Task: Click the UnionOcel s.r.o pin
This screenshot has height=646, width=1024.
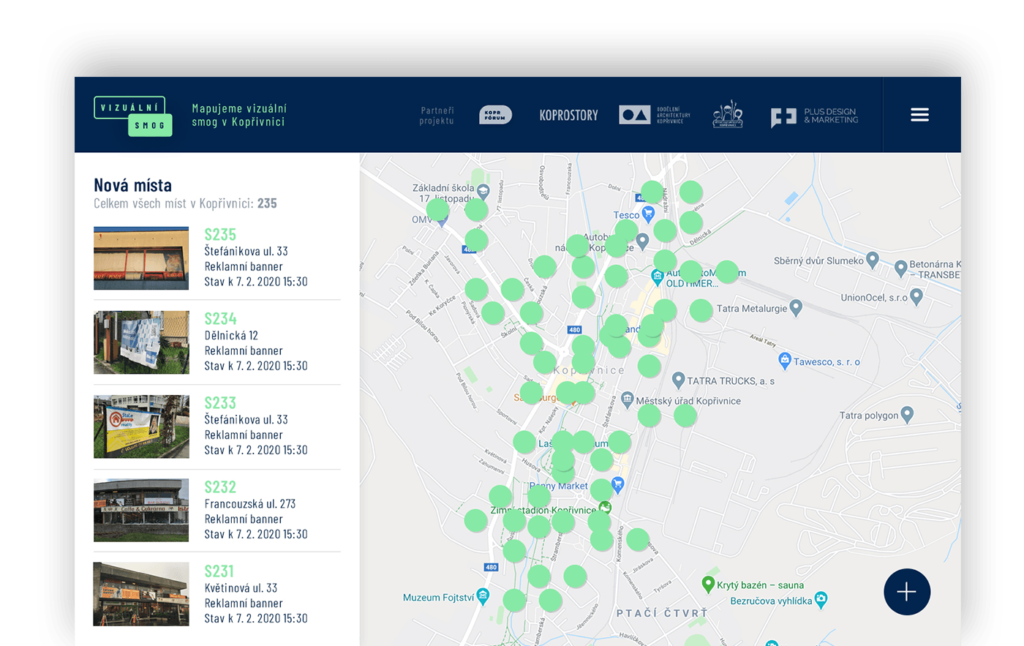Action: (916, 296)
